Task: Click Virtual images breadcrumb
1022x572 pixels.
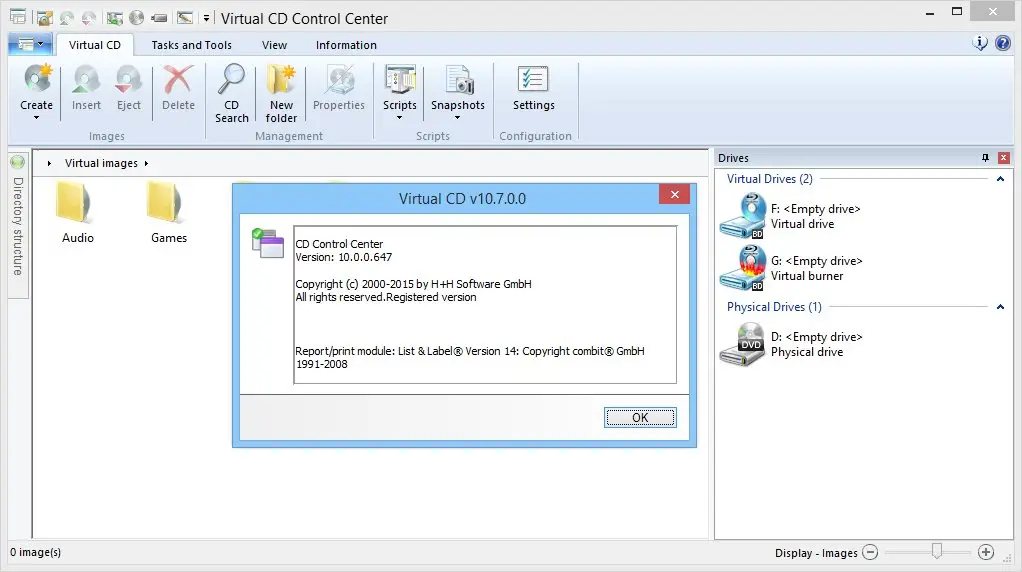Action: pyautogui.click(x=101, y=163)
